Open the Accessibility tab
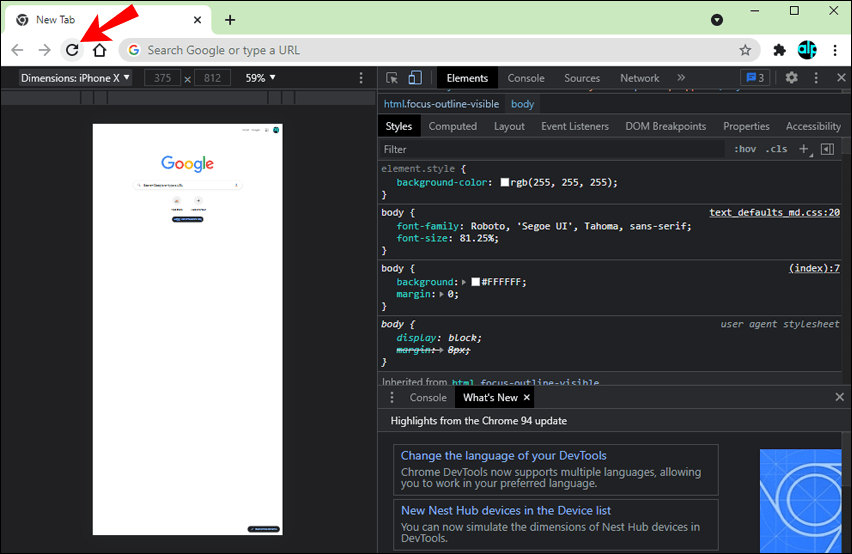 (813, 126)
